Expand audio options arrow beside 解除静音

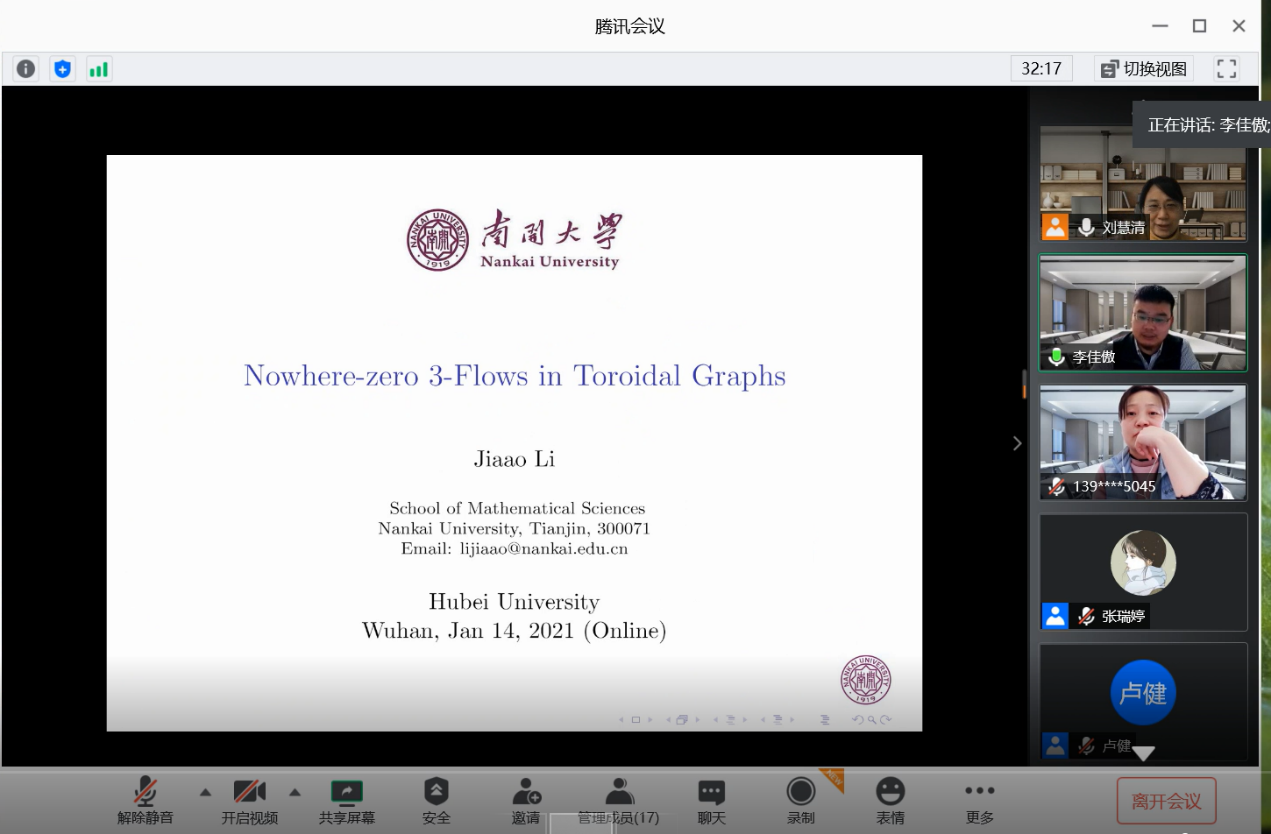point(205,792)
